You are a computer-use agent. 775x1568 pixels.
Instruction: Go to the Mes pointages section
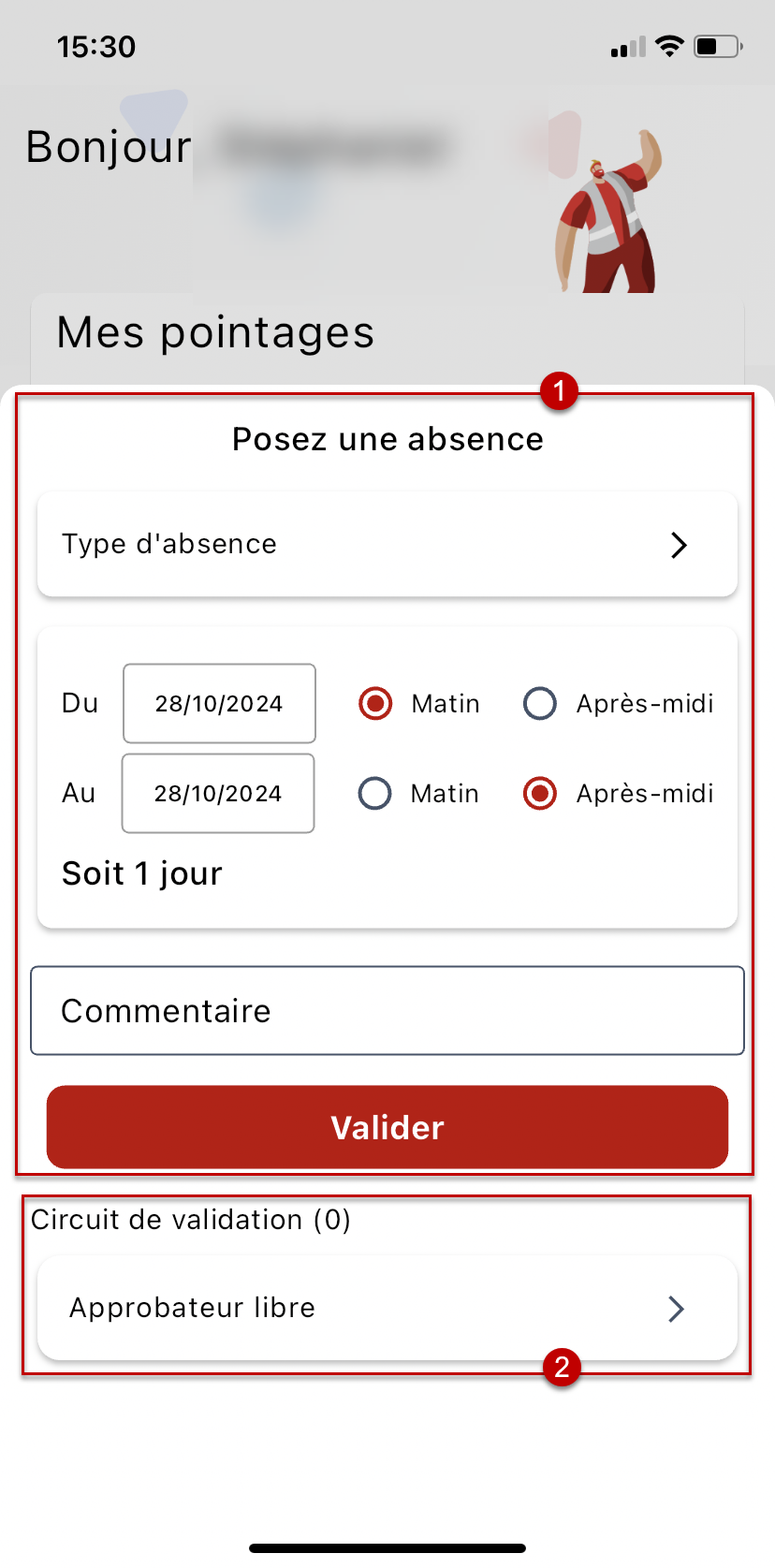(x=215, y=333)
